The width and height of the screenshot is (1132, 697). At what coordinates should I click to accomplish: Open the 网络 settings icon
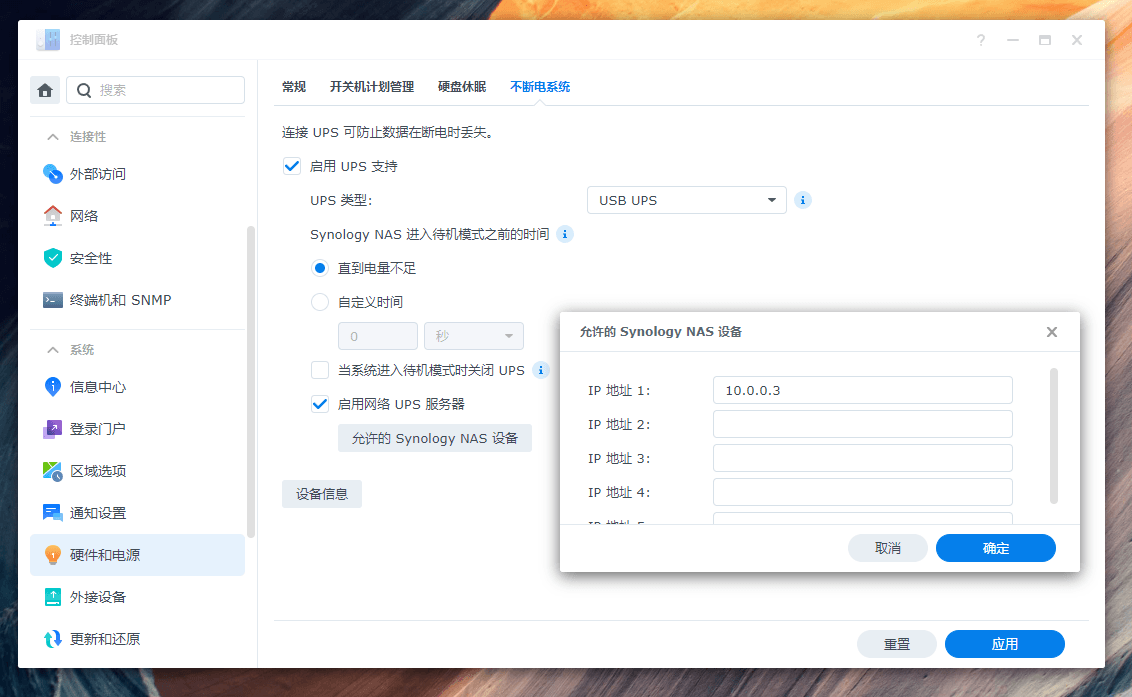click(53, 216)
